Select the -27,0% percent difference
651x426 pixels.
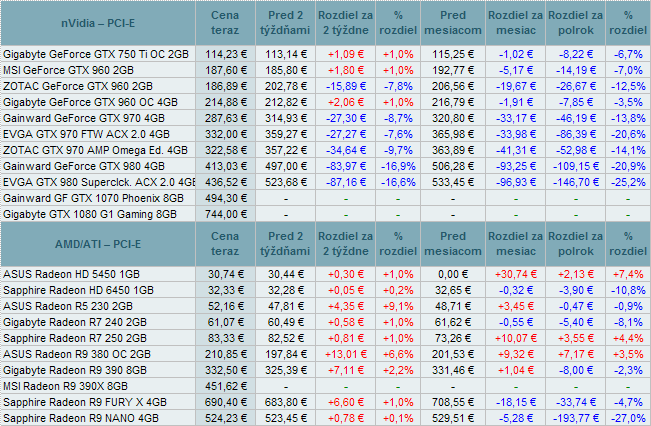coord(628,418)
